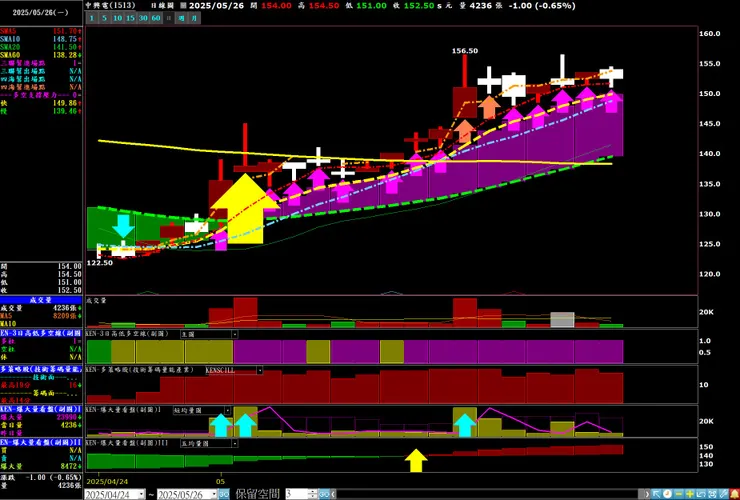Screen dimensions: 740x500
Task: Select the 多策略戰 panel header in sidebar
Action: pos(41,369)
